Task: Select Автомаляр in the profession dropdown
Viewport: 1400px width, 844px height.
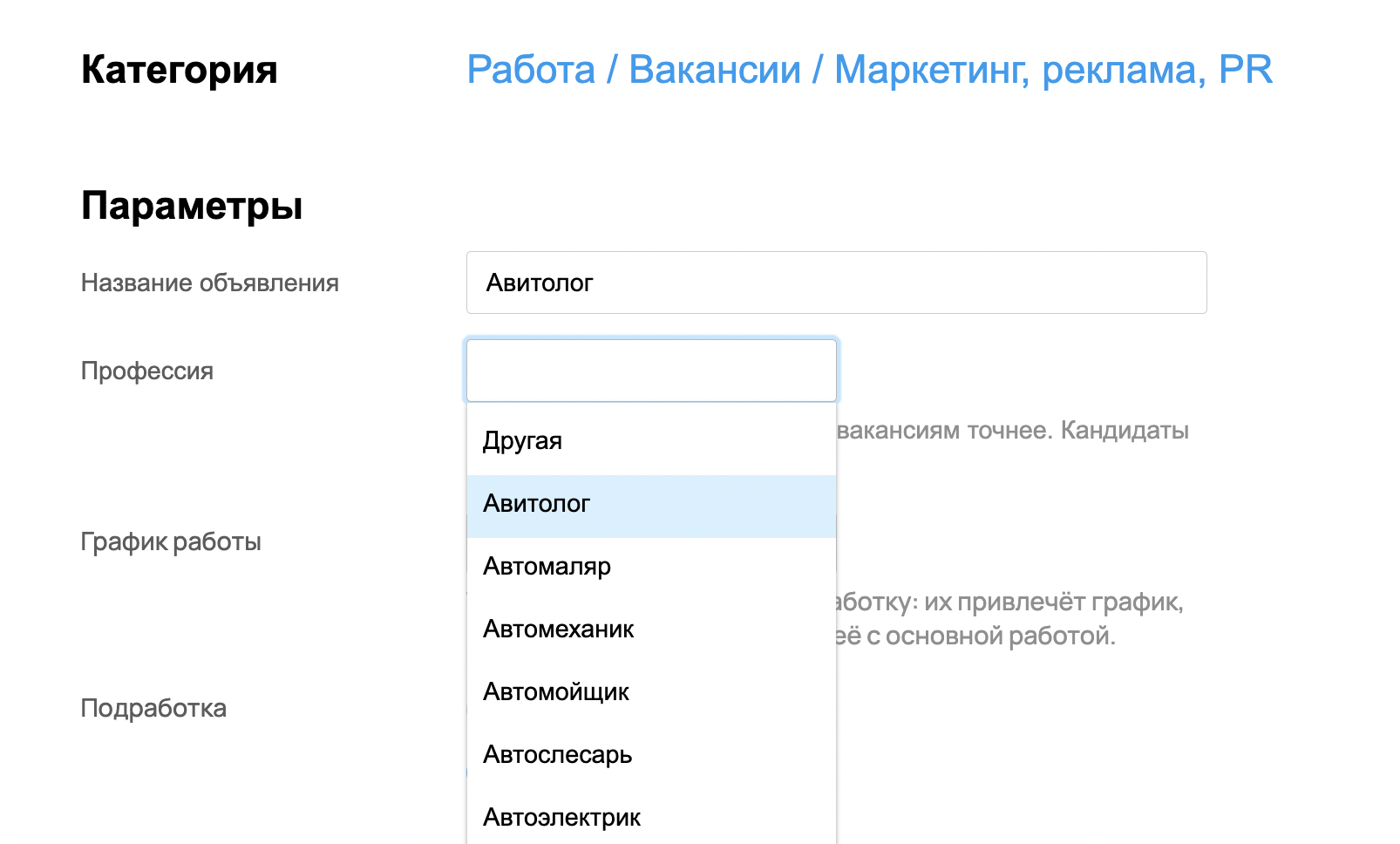Action: (547, 567)
